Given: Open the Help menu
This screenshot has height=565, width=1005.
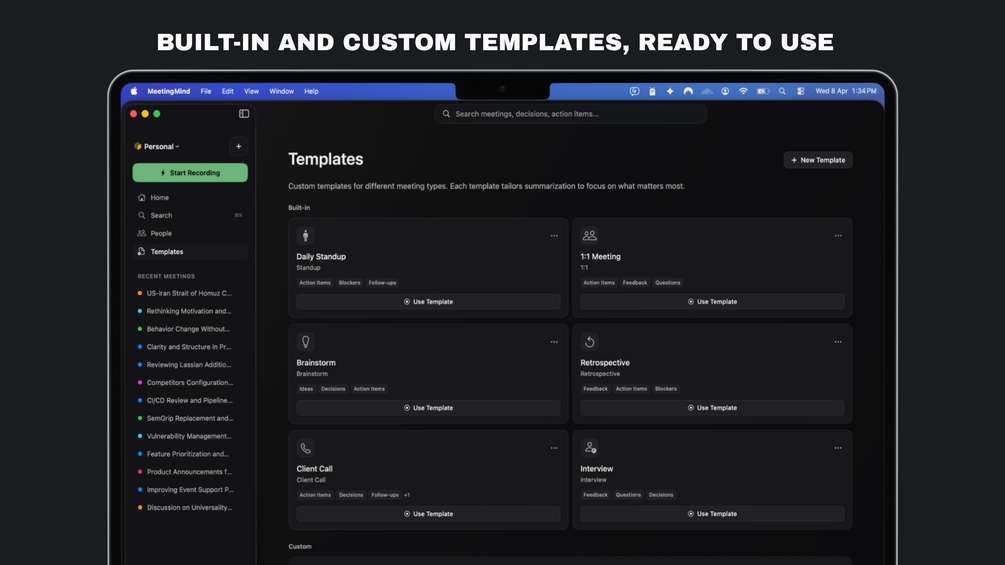Looking at the screenshot, I should [311, 92].
